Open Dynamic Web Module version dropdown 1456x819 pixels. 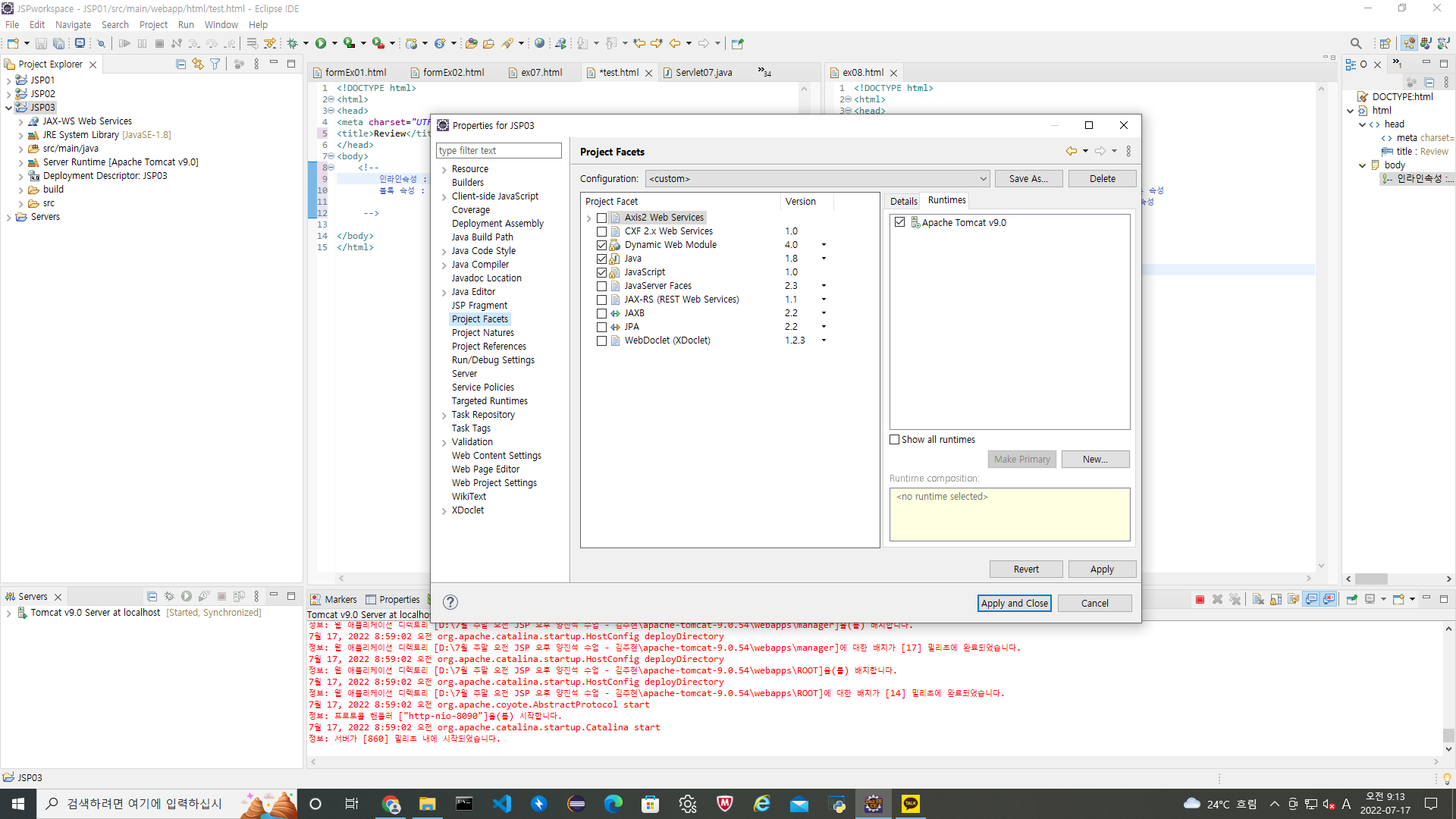[x=824, y=245]
